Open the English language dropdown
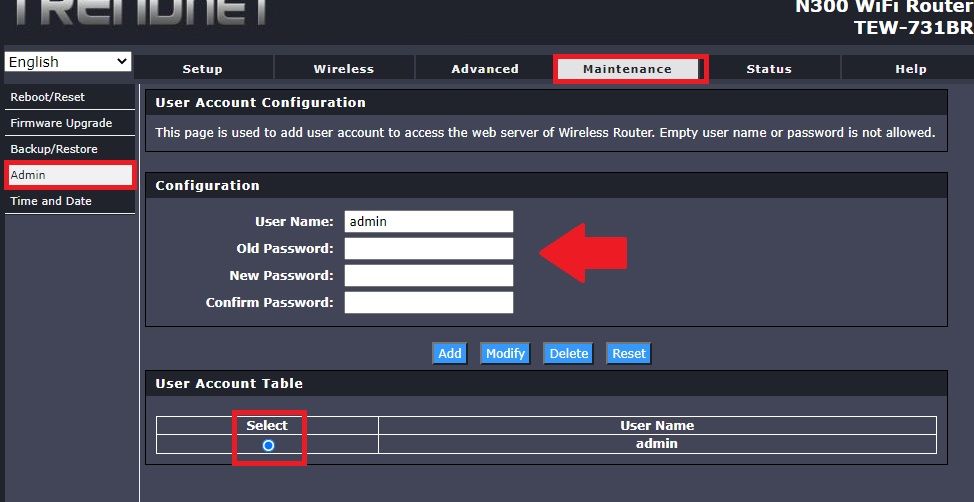Viewport: 974px width, 502px height. [x=68, y=62]
